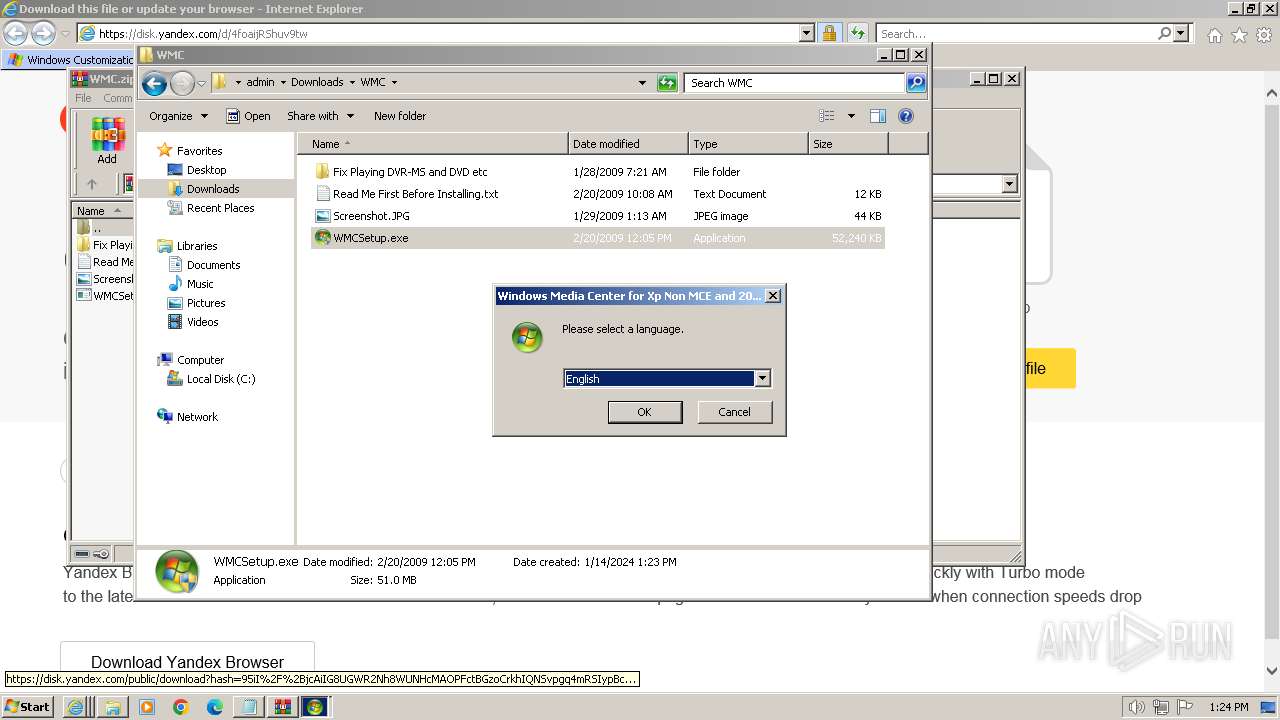Open Desktop in the navigation pane
Viewport: 1280px width, 720px height.
(x=206, y=170)
